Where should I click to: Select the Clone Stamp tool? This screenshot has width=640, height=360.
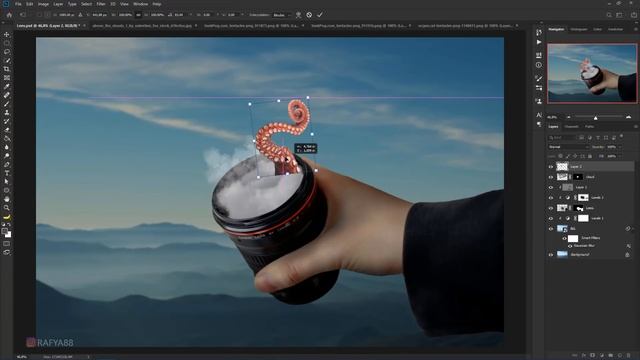click(7, 112)
